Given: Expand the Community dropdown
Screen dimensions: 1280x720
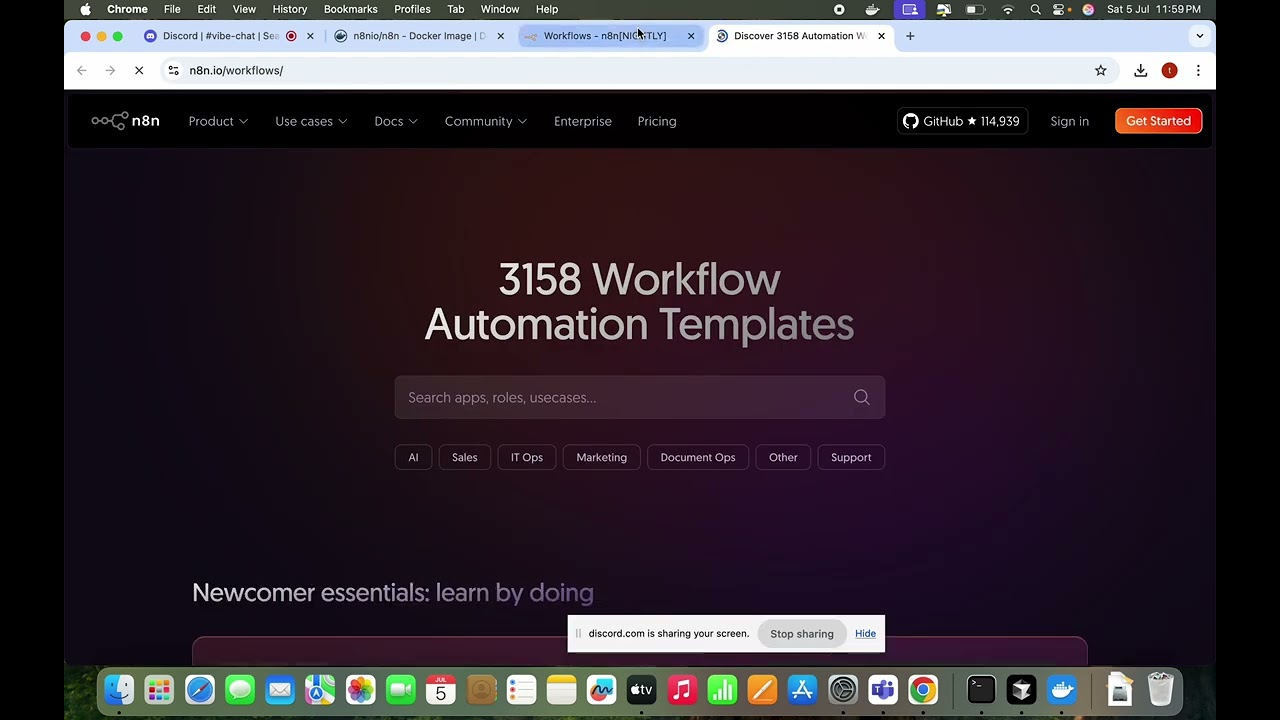Looking at the screenshot, I should pyautogui.click(x=486, y=121).
